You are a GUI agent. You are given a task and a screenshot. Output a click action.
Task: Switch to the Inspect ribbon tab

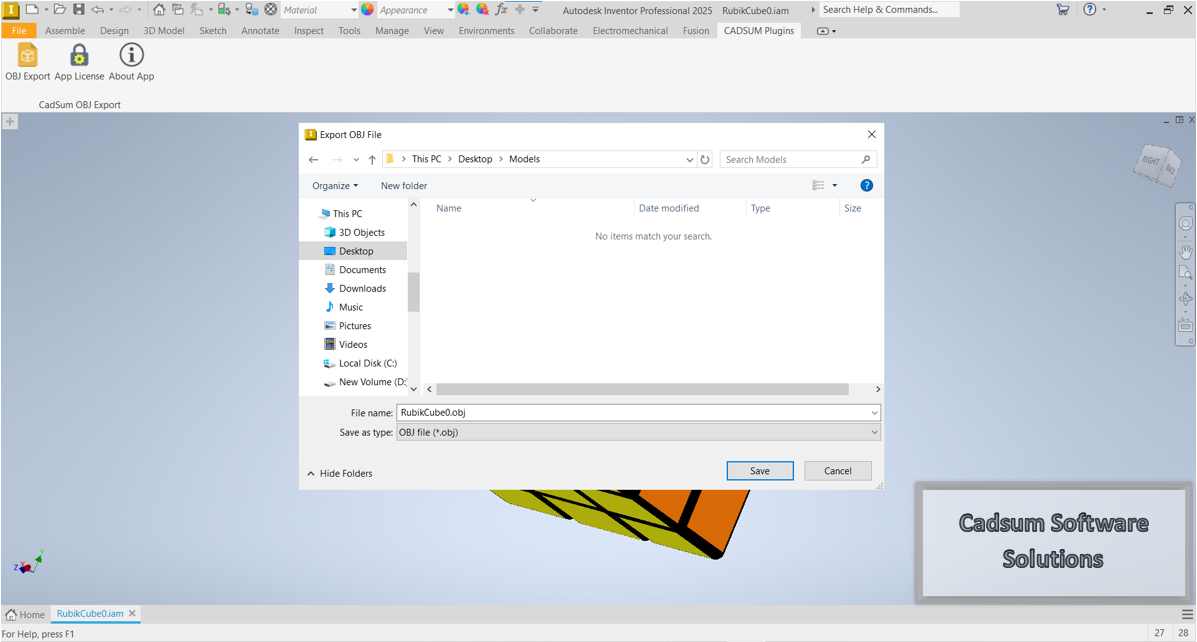click(308, 31)
